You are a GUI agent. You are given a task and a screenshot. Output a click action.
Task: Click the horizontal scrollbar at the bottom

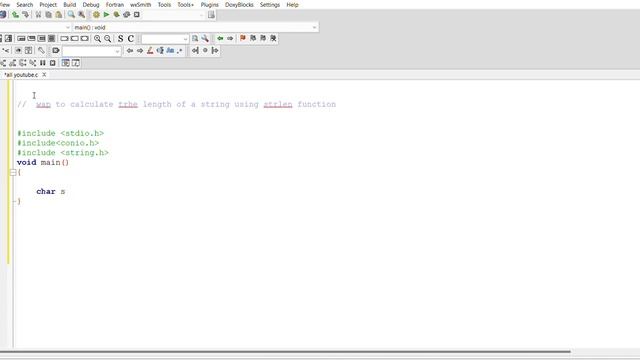pyautogui.click(x=285, y=351)
